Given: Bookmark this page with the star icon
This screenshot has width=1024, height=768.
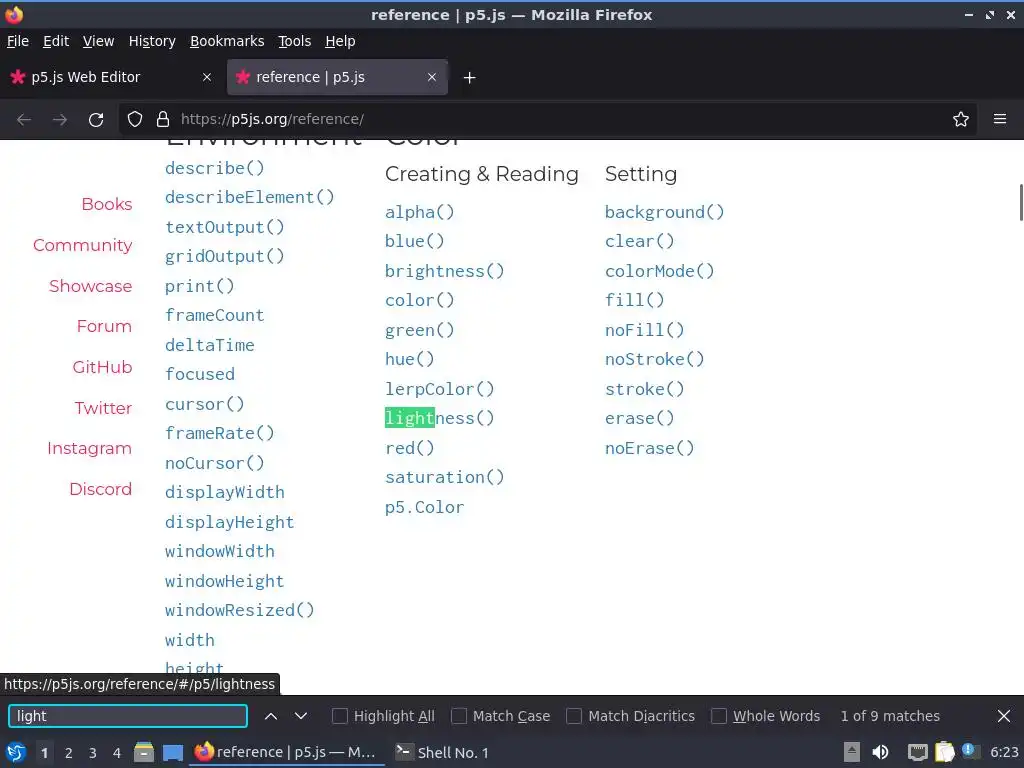Looking at the screenshot, I should 961,120.
